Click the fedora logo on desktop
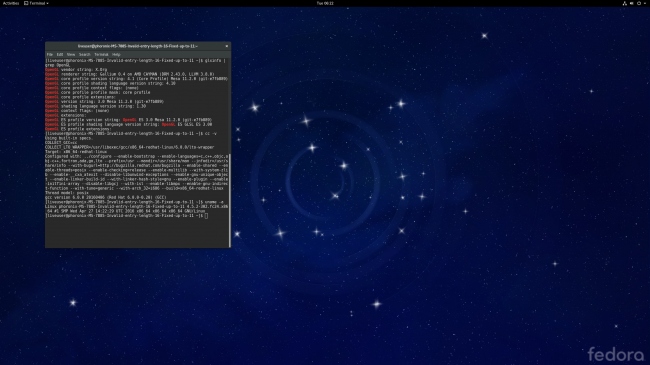650x365 pixels. 616,354
